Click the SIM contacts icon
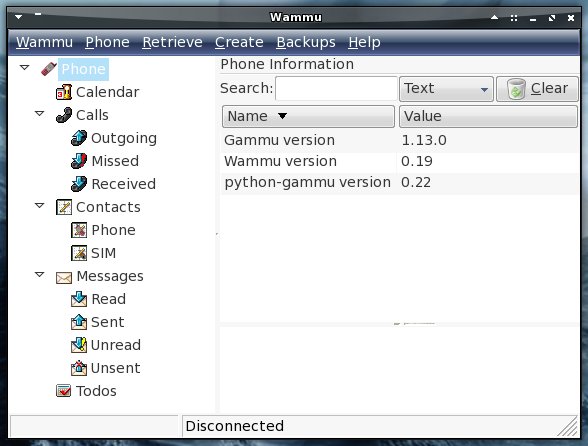The width and height of the screenshot is (588, 446). point(79,253)
